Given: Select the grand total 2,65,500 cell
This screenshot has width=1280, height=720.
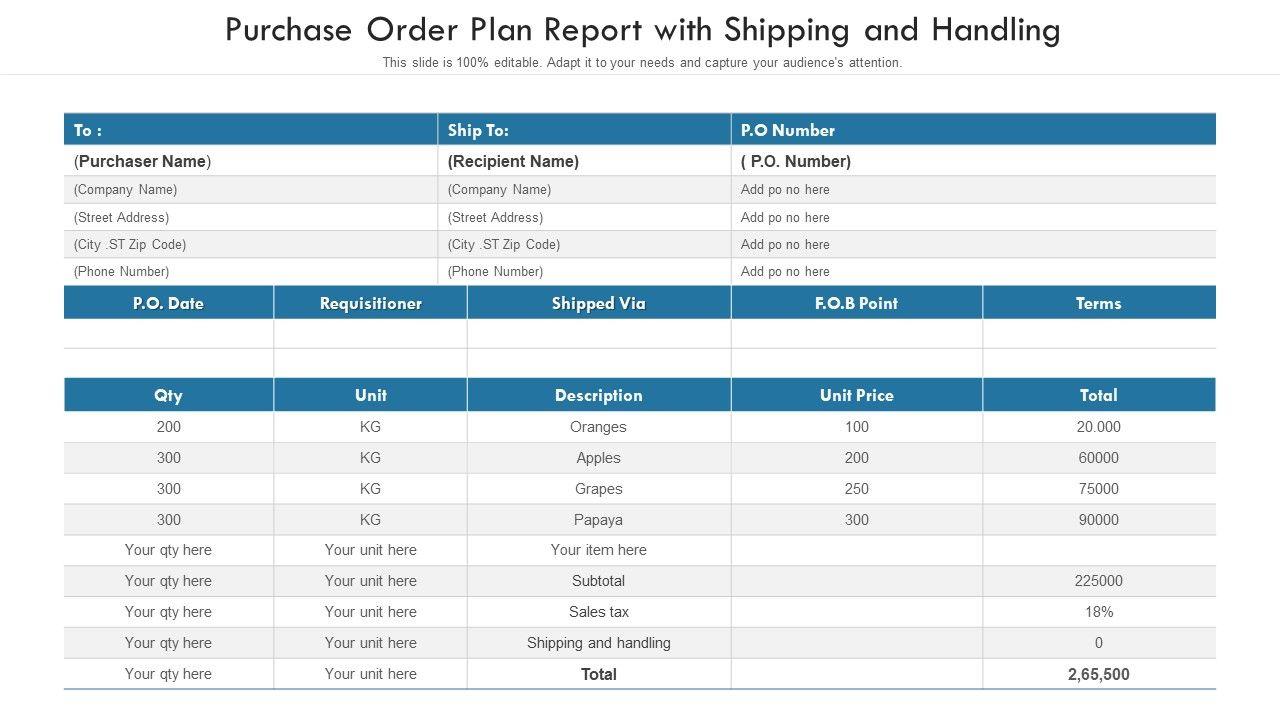Looking at the screenshot, I should pyautogui.click(x=1098, y=674).
